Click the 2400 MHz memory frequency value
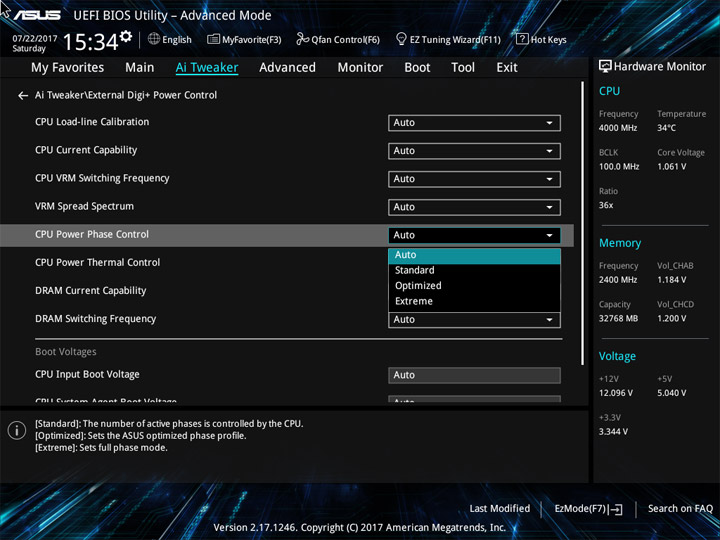Image resolution: width=720 pixels, height=540 pixels. pyautogui.click(x=618, y=280)
